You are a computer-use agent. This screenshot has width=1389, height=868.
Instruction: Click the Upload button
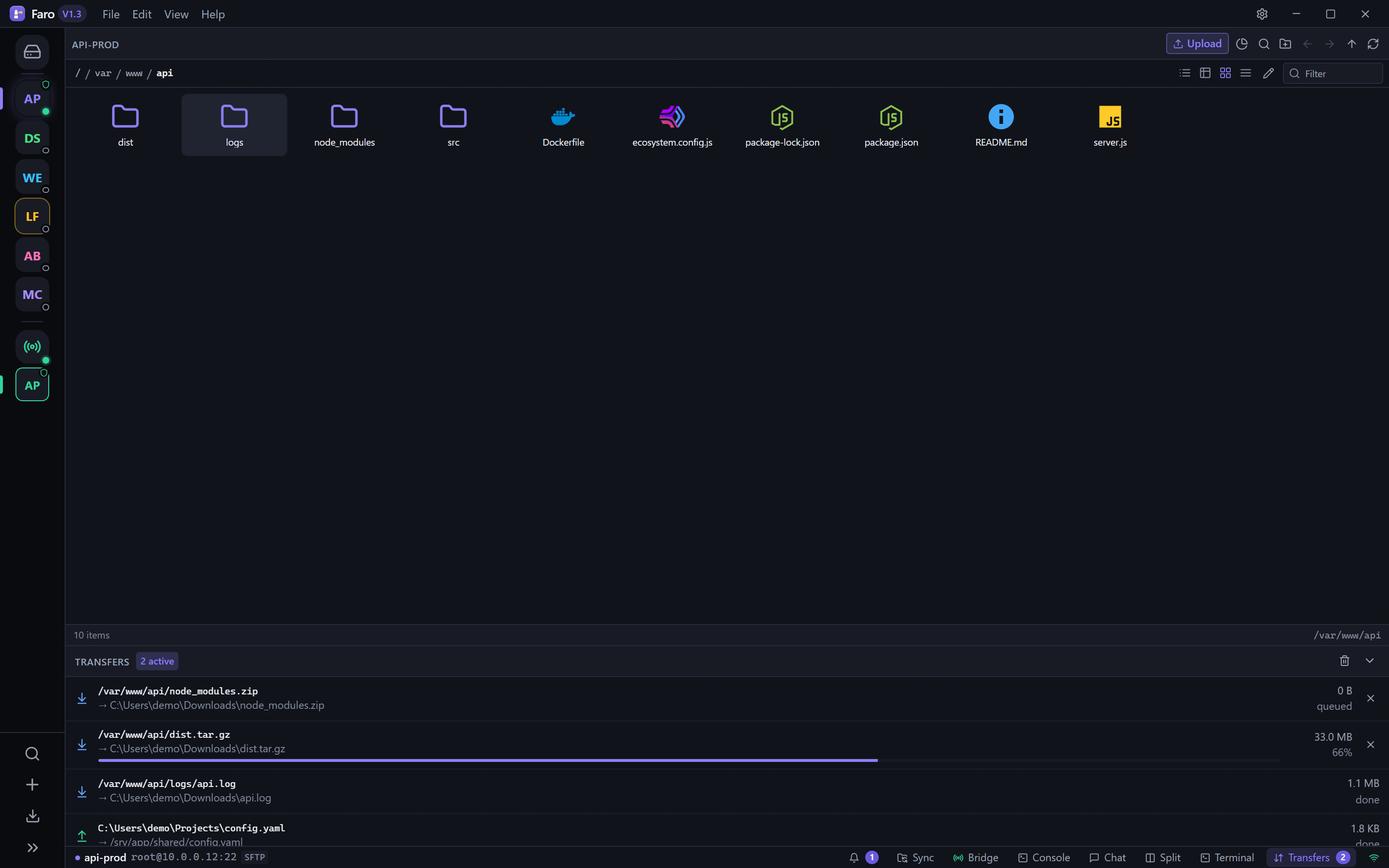coord(1198,43)
